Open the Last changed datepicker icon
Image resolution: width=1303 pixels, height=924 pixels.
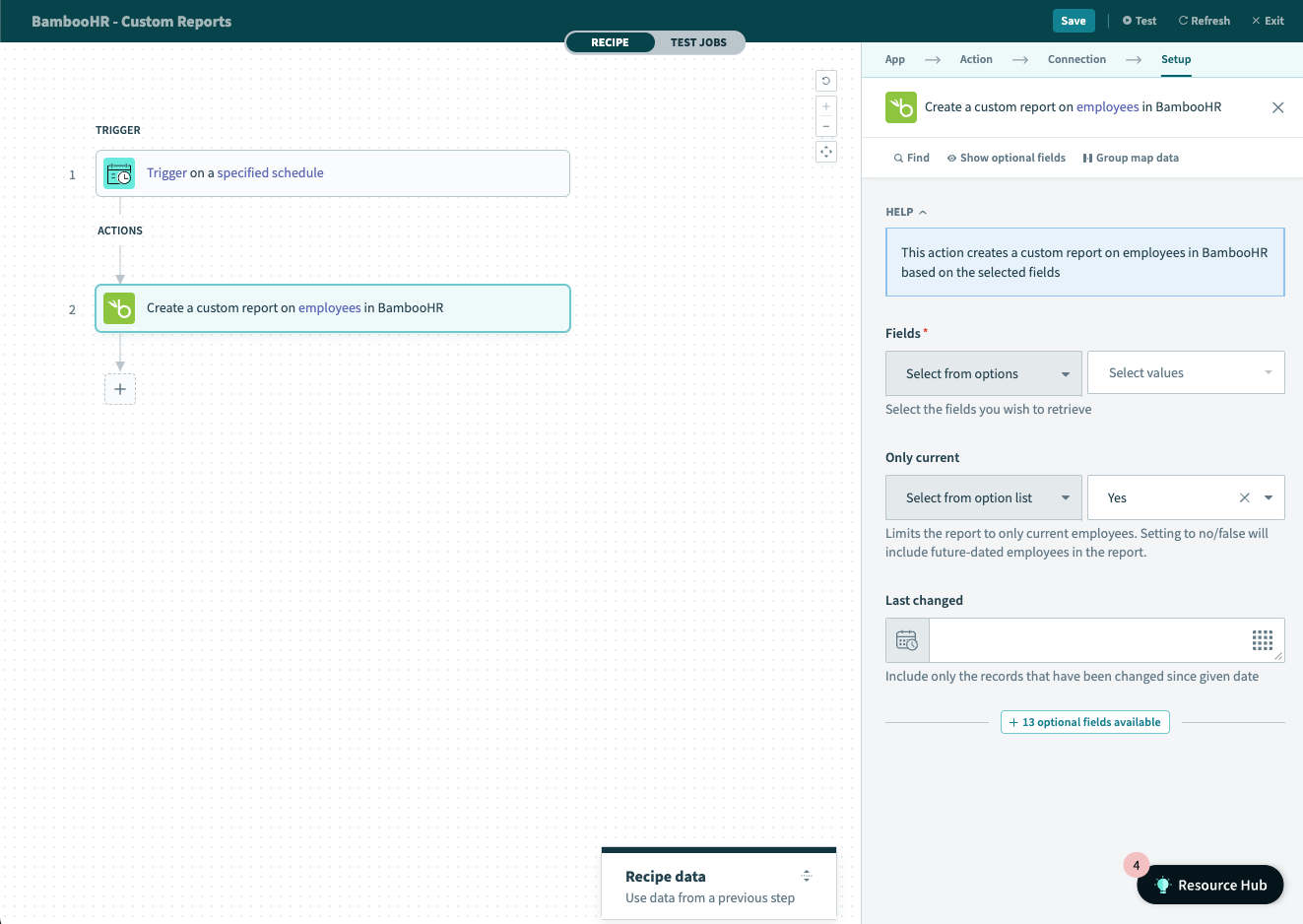[906, 639]
